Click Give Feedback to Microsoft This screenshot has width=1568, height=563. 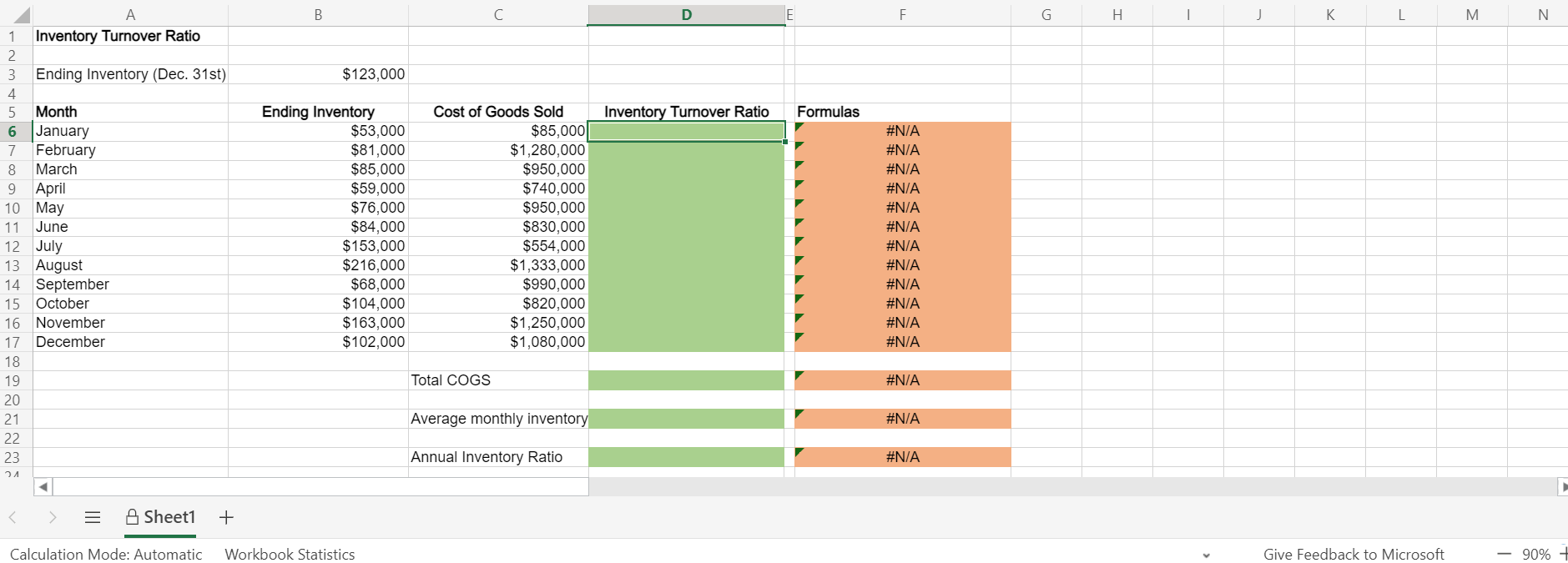click(x=1354, y=554)
